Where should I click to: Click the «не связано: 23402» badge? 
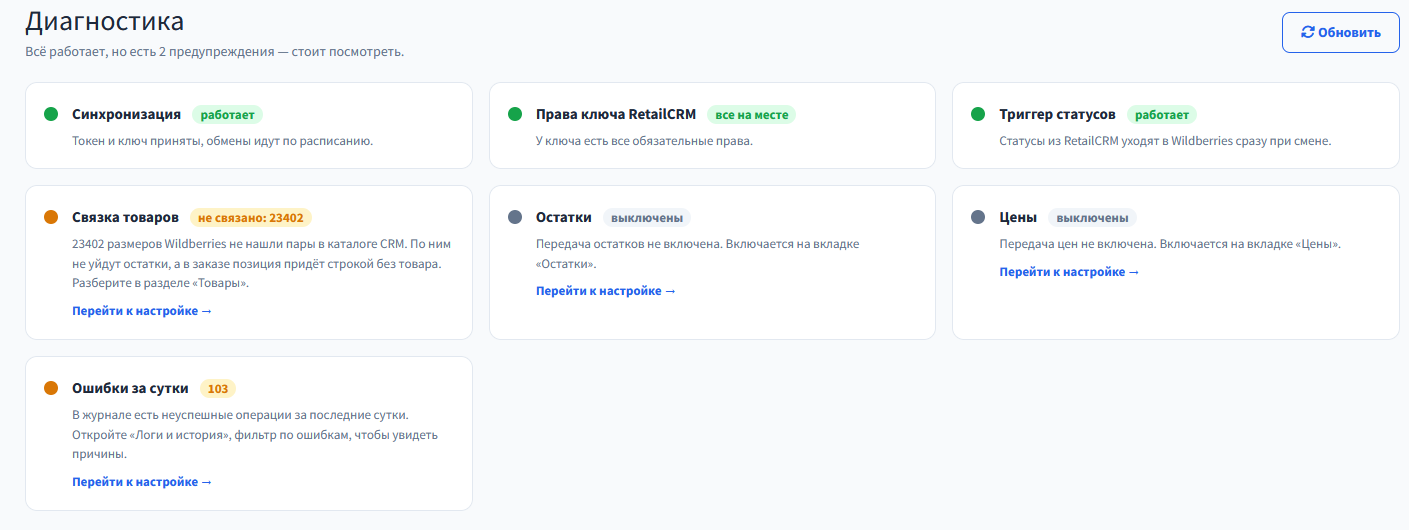(x=251, y=217)
